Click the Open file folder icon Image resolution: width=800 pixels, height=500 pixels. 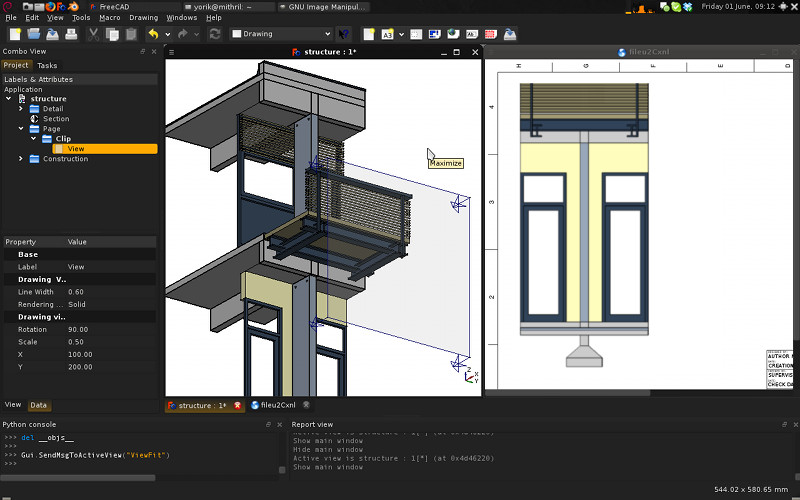[x=34, y=34]
